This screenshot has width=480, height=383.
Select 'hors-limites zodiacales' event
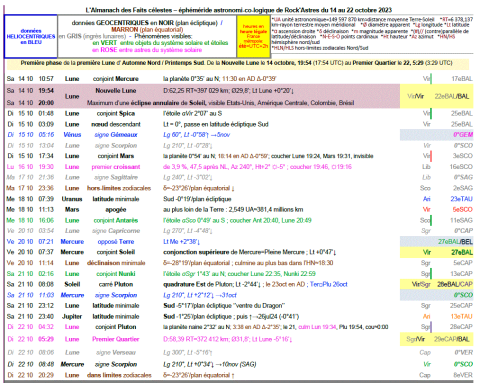click(x=119, y=188)
